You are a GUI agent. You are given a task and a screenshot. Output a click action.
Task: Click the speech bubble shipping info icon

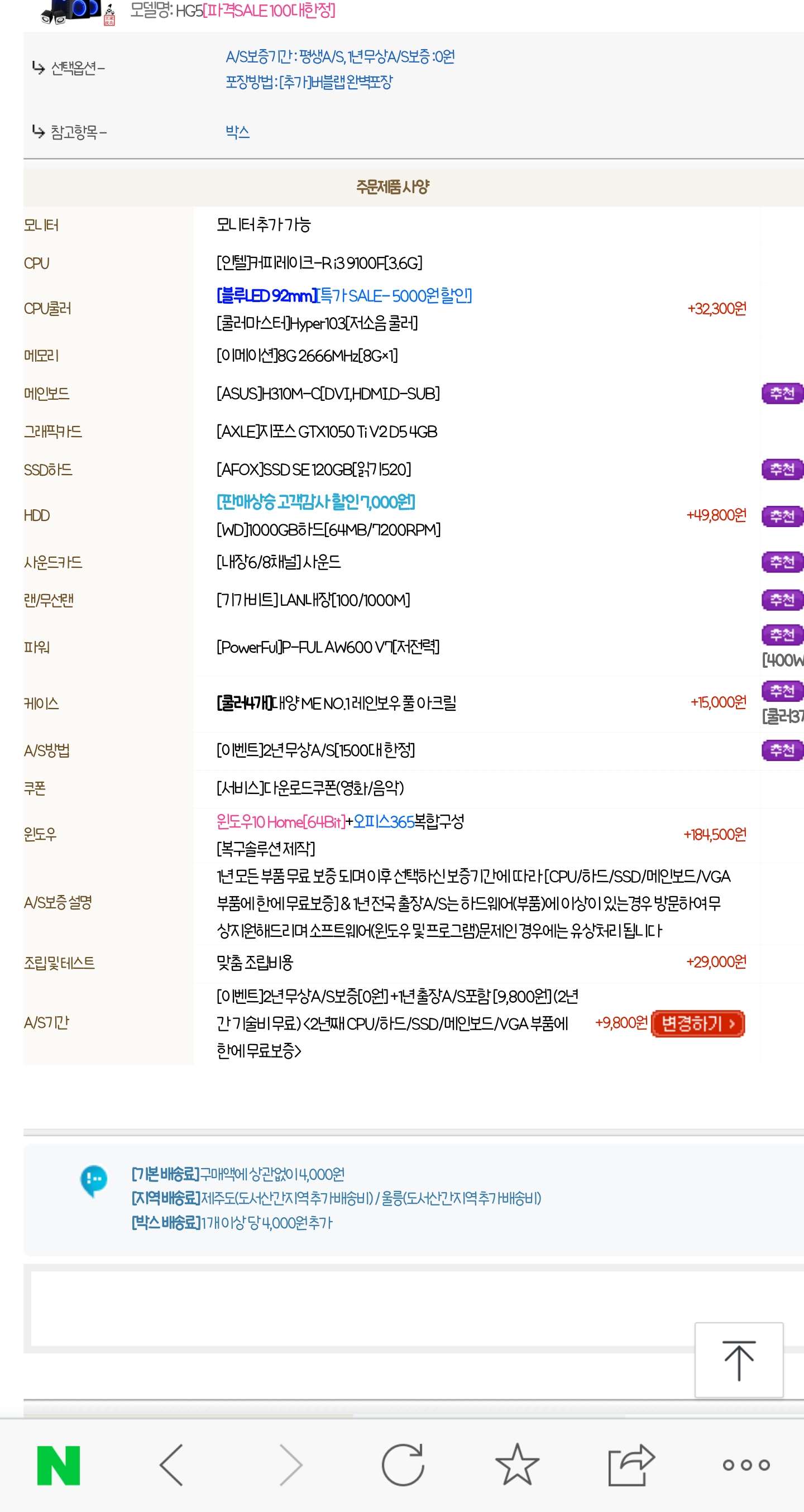point(94,1180)
